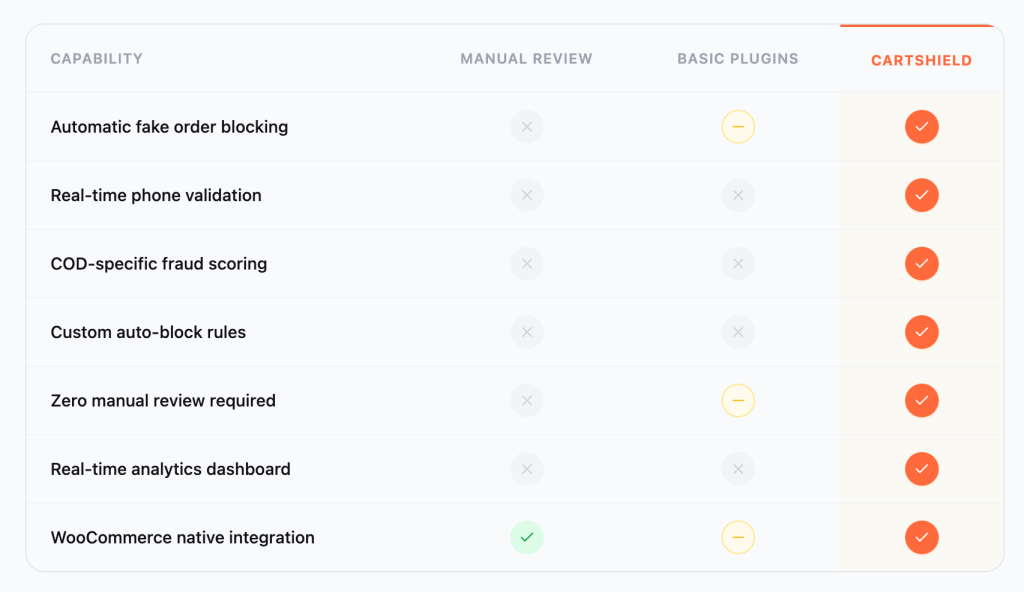Image resolution: width=1024 pixels, height=592 pixels.
Task: Click Manual Review X for Real-time analytics dashboard
Action: click(x=527, y=469)
